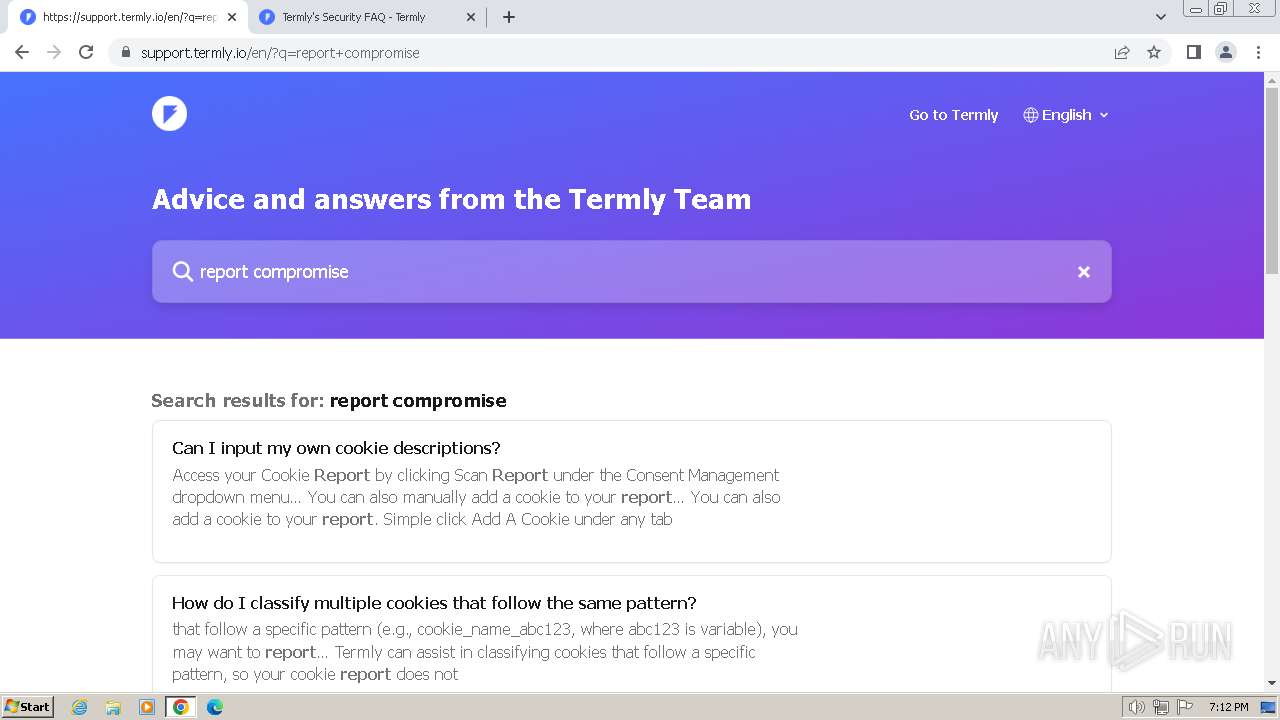Open File Explorer from taskbar
Image resolution: width=1280 pixels, height=720 pixels.
[x=113, y=707]
